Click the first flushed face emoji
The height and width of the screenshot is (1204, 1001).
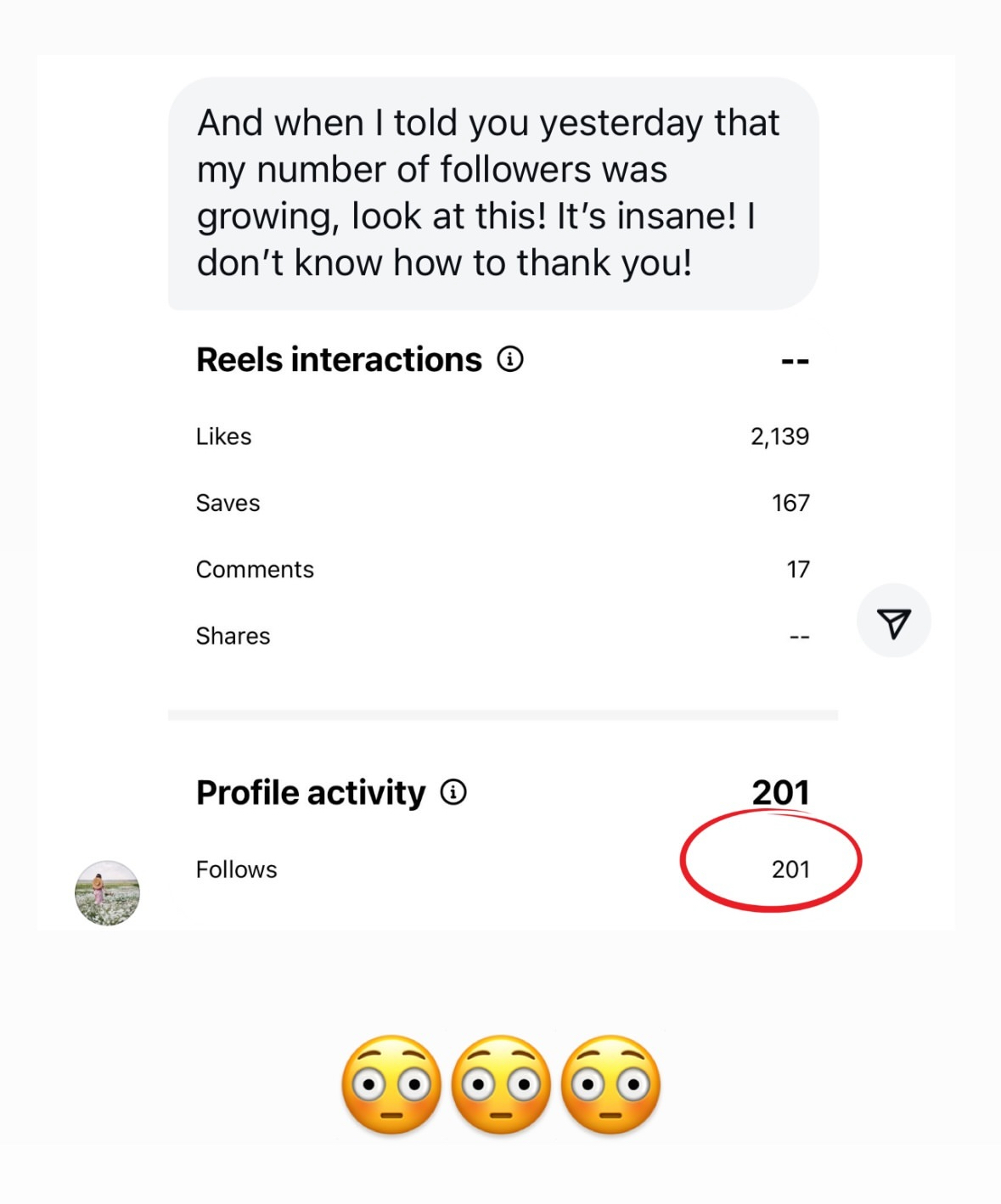coord(391,1084)
